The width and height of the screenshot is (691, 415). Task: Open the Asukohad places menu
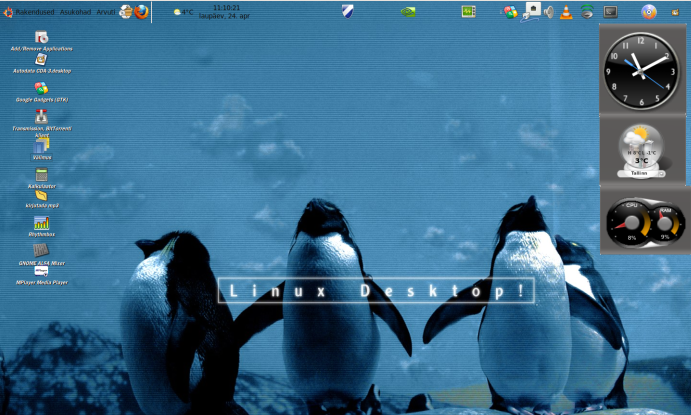pos(75,12)
